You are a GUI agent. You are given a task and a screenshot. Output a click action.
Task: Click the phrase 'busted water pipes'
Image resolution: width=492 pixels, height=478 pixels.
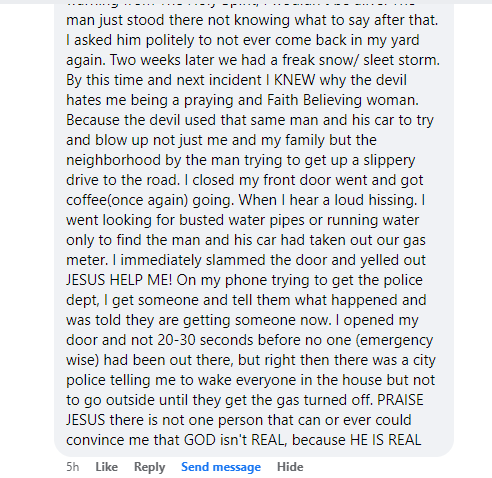[242, 220]
